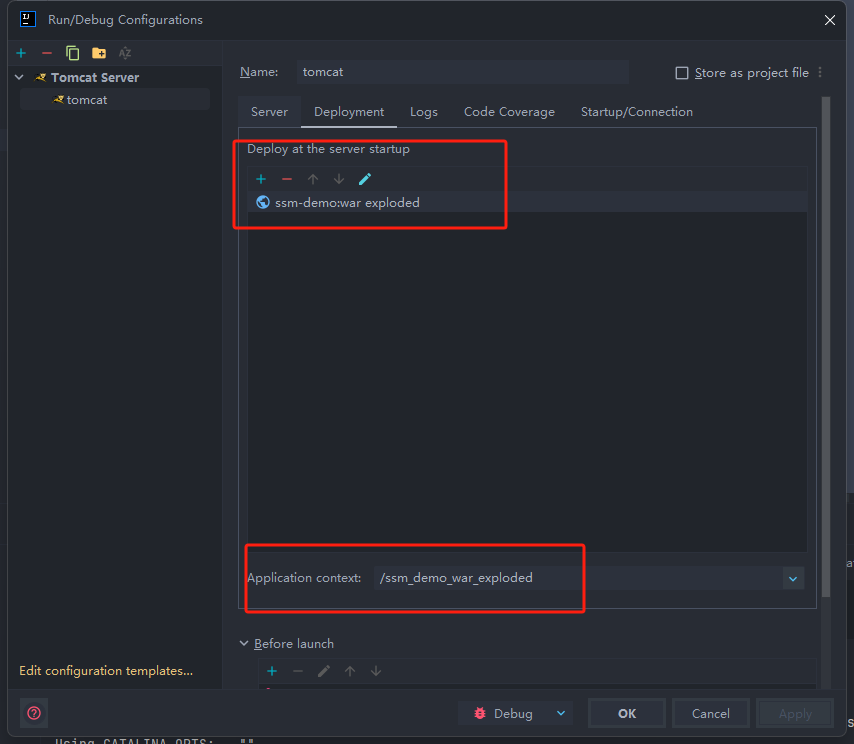This screenshot has height=744, width=854.
Task: Click the save to folder icon
Action: (x=99, y=53)
